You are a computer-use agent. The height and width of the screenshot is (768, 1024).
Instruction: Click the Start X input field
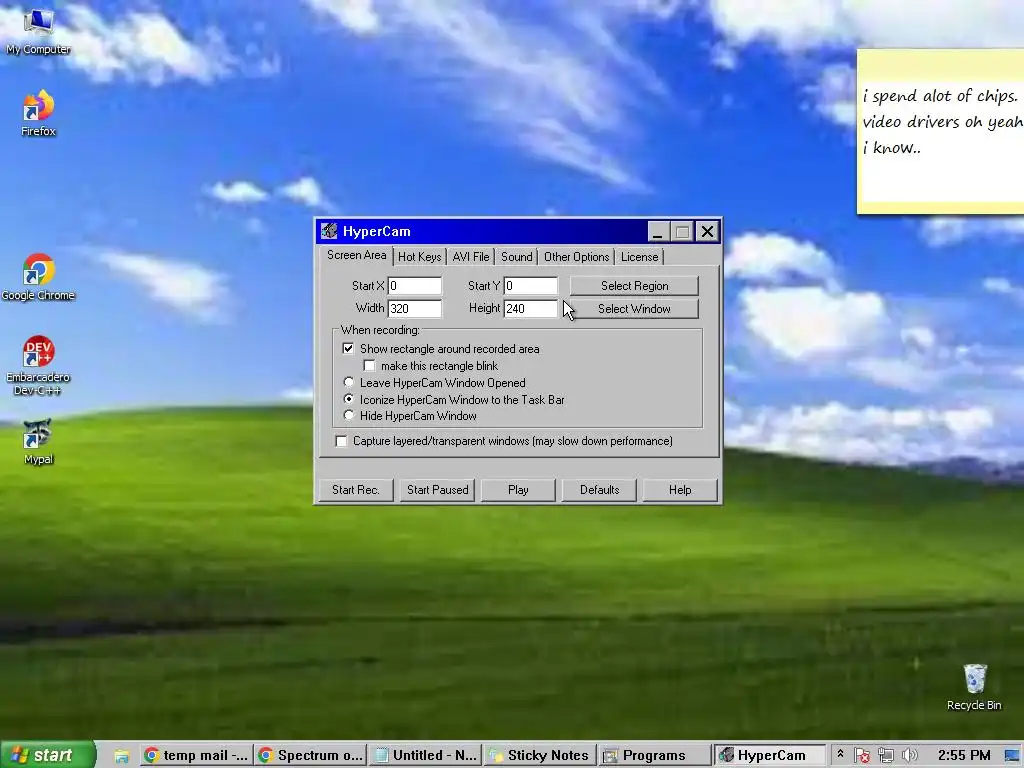[415, 286]
